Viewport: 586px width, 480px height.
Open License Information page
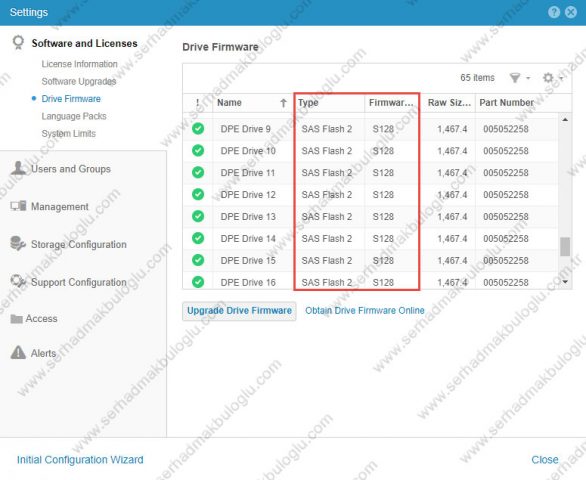tap(79, 64)
